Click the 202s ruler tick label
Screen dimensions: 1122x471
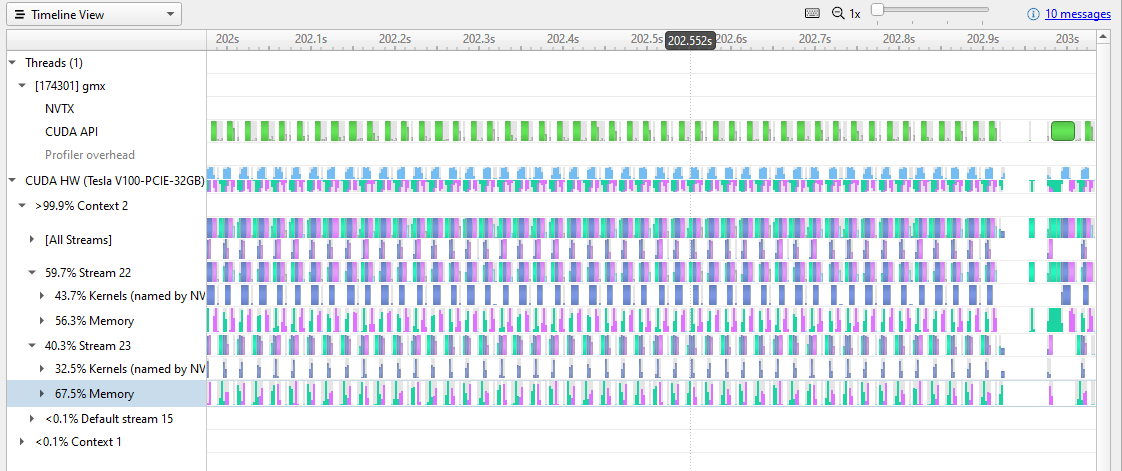click(227, 38)
